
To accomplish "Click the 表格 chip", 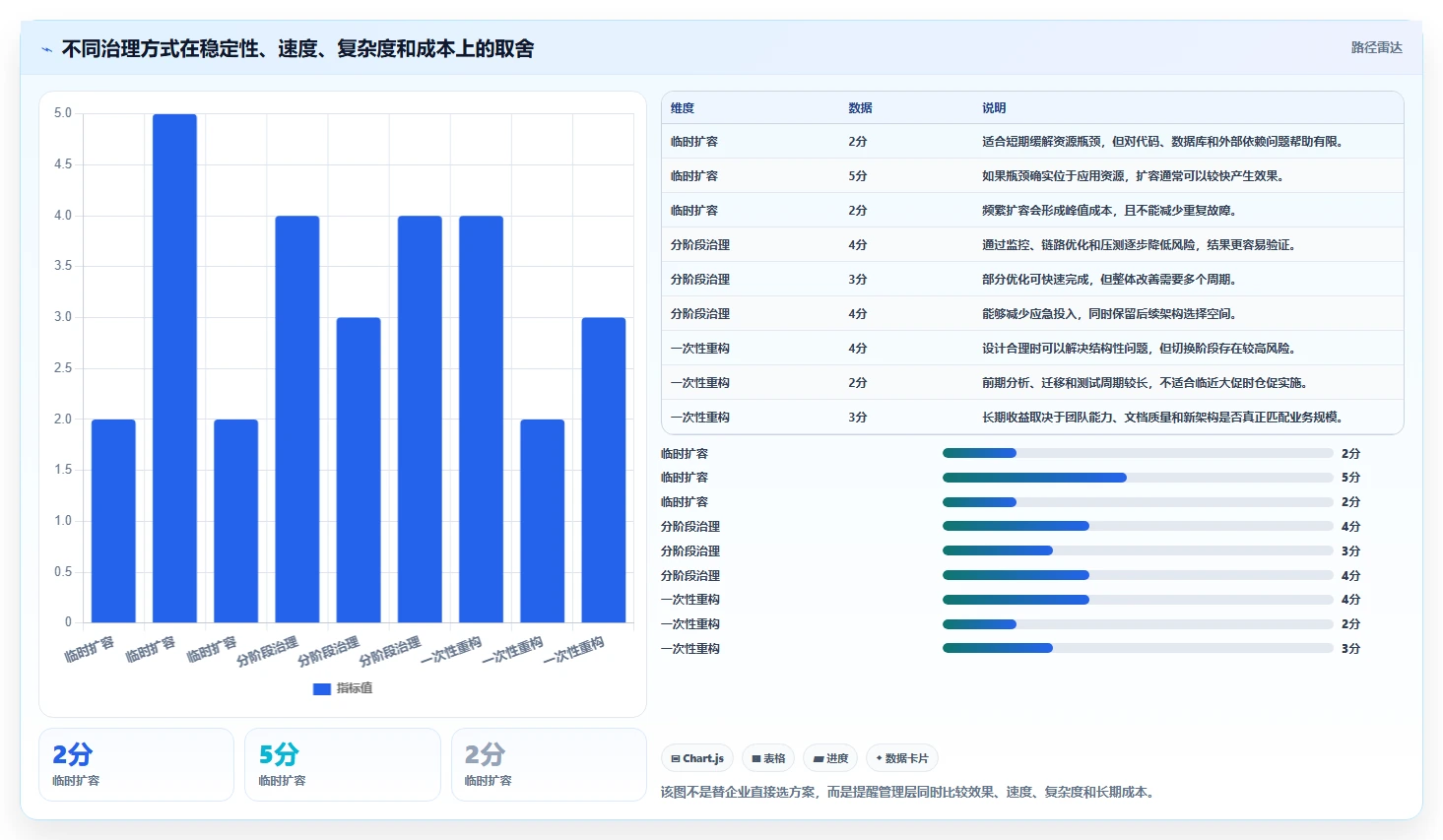I will (x=768, y=758).
